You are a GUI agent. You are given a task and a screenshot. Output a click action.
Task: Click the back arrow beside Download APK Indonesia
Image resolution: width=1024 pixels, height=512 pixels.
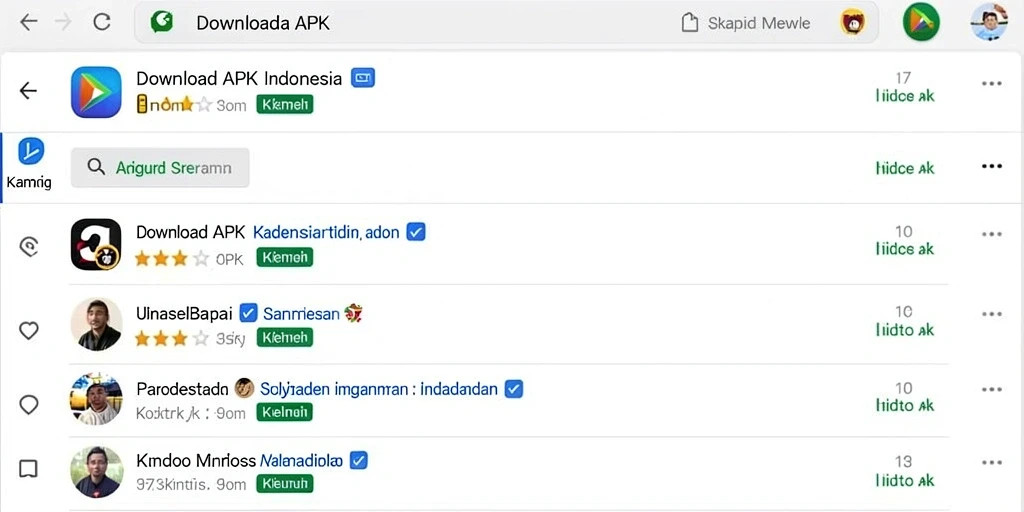(29, 90)
